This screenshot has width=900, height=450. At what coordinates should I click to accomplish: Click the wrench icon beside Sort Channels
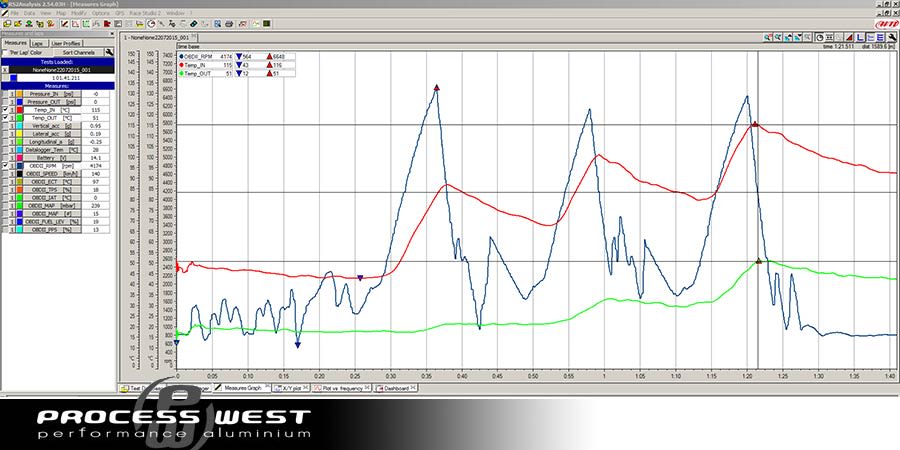pyautogui.click(x=107, y=53)
